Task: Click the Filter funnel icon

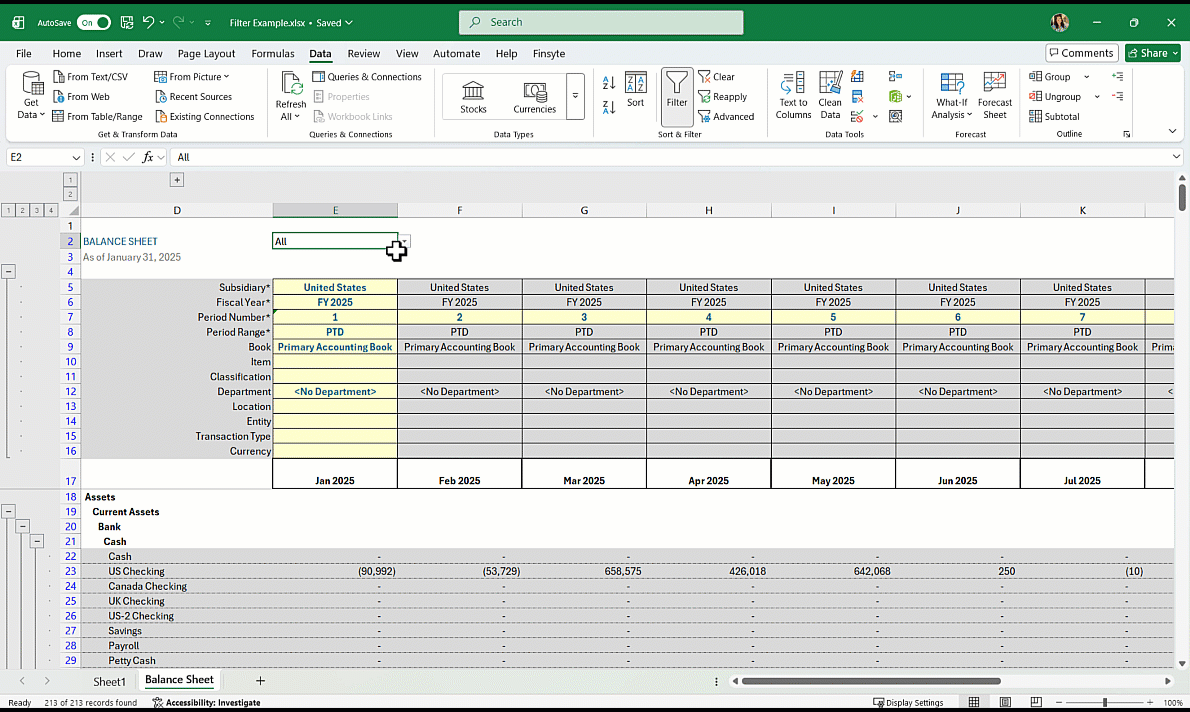Action: [x=677, y=90]
